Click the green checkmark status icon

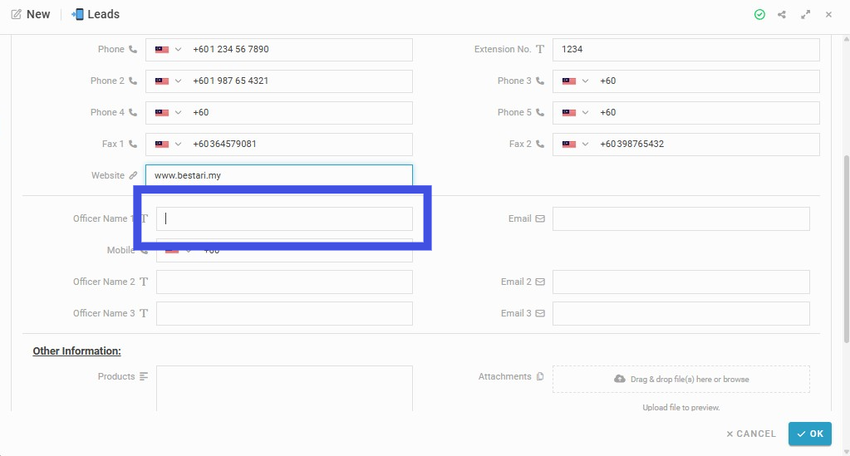click(x=759, y=15)
